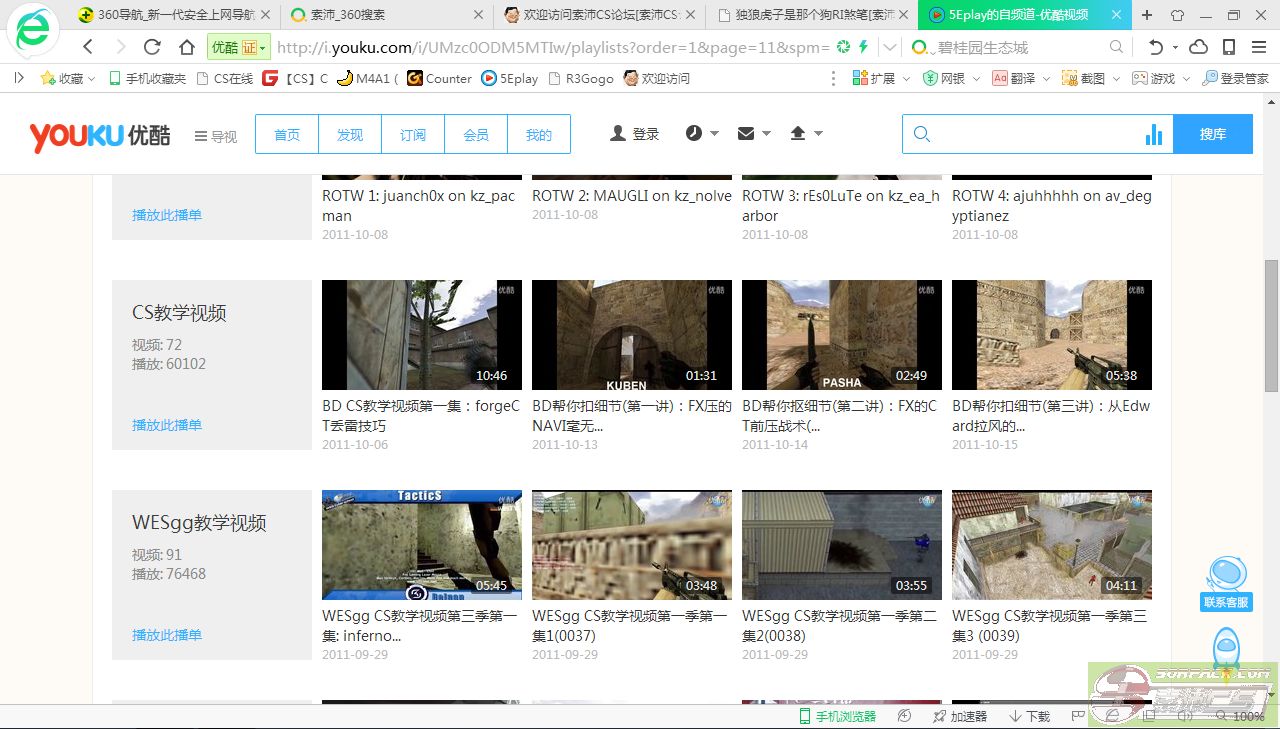Open 扩展 extensions dropdown
Viewport: 1280px width, 729px height.
click(881, 78)
